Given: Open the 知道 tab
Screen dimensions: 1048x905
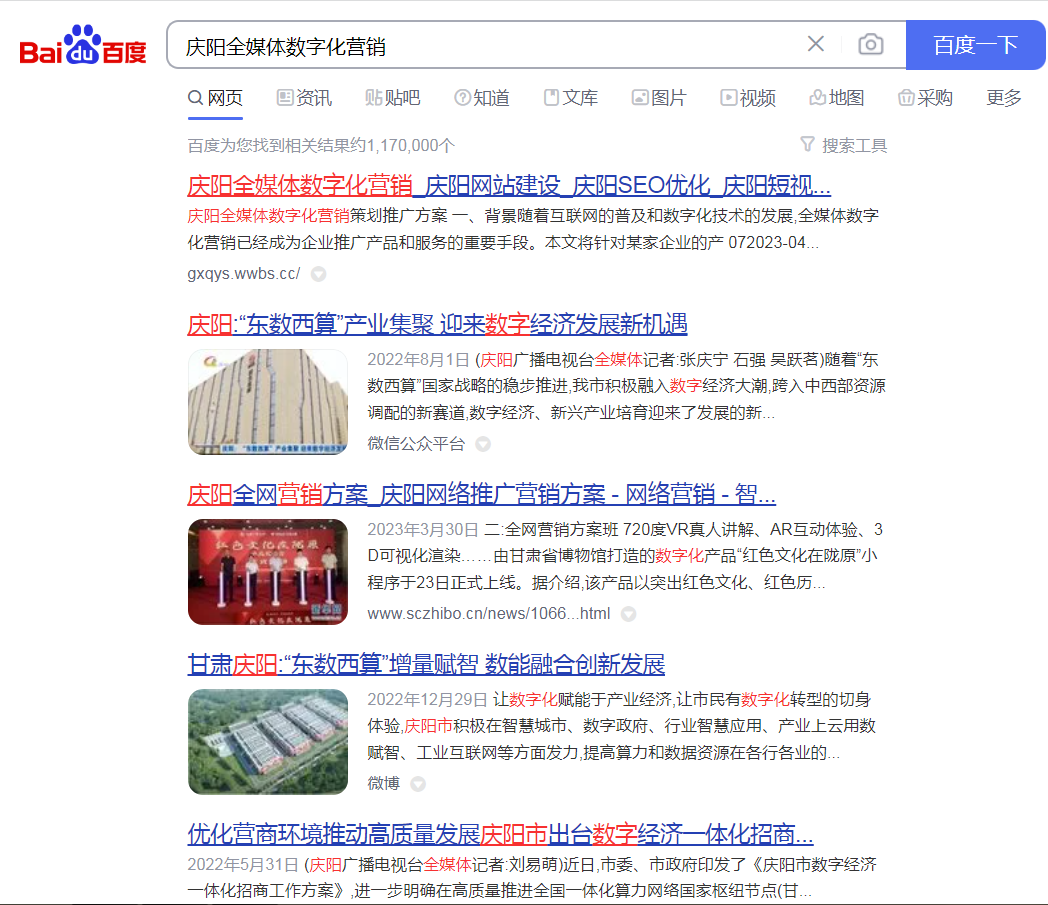Looking at the screenshot, I should point(482,98).
